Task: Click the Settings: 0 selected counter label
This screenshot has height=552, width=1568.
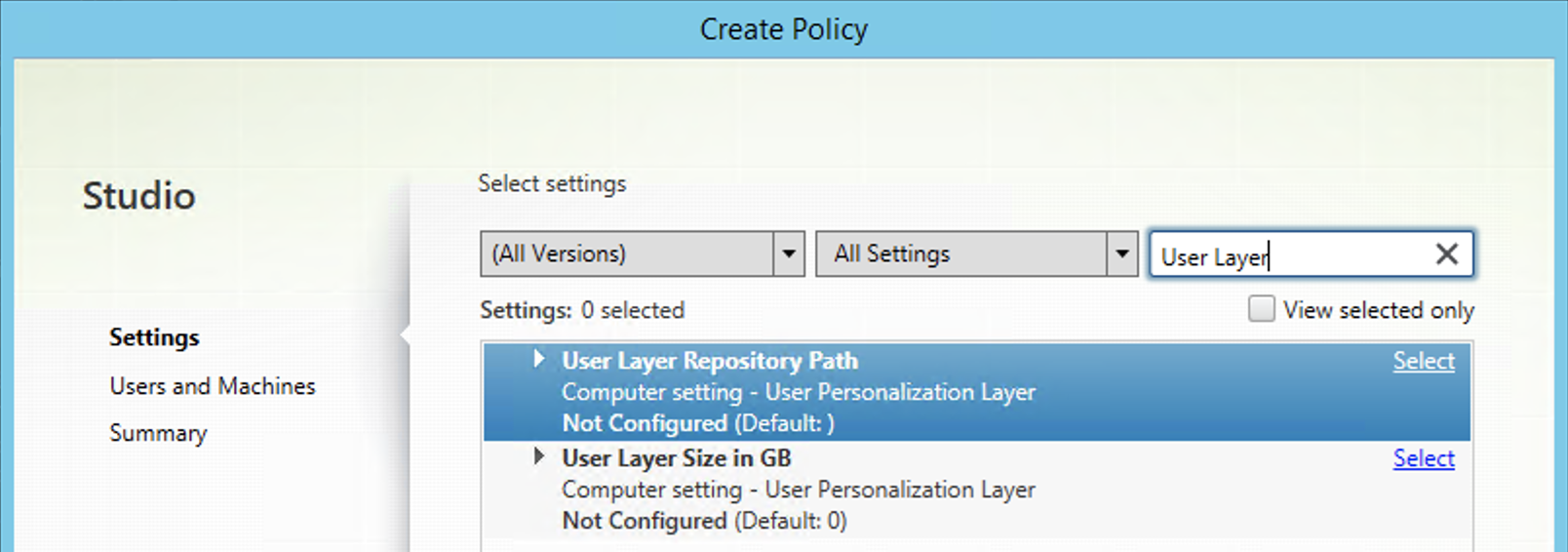Action: click(582, 310)
